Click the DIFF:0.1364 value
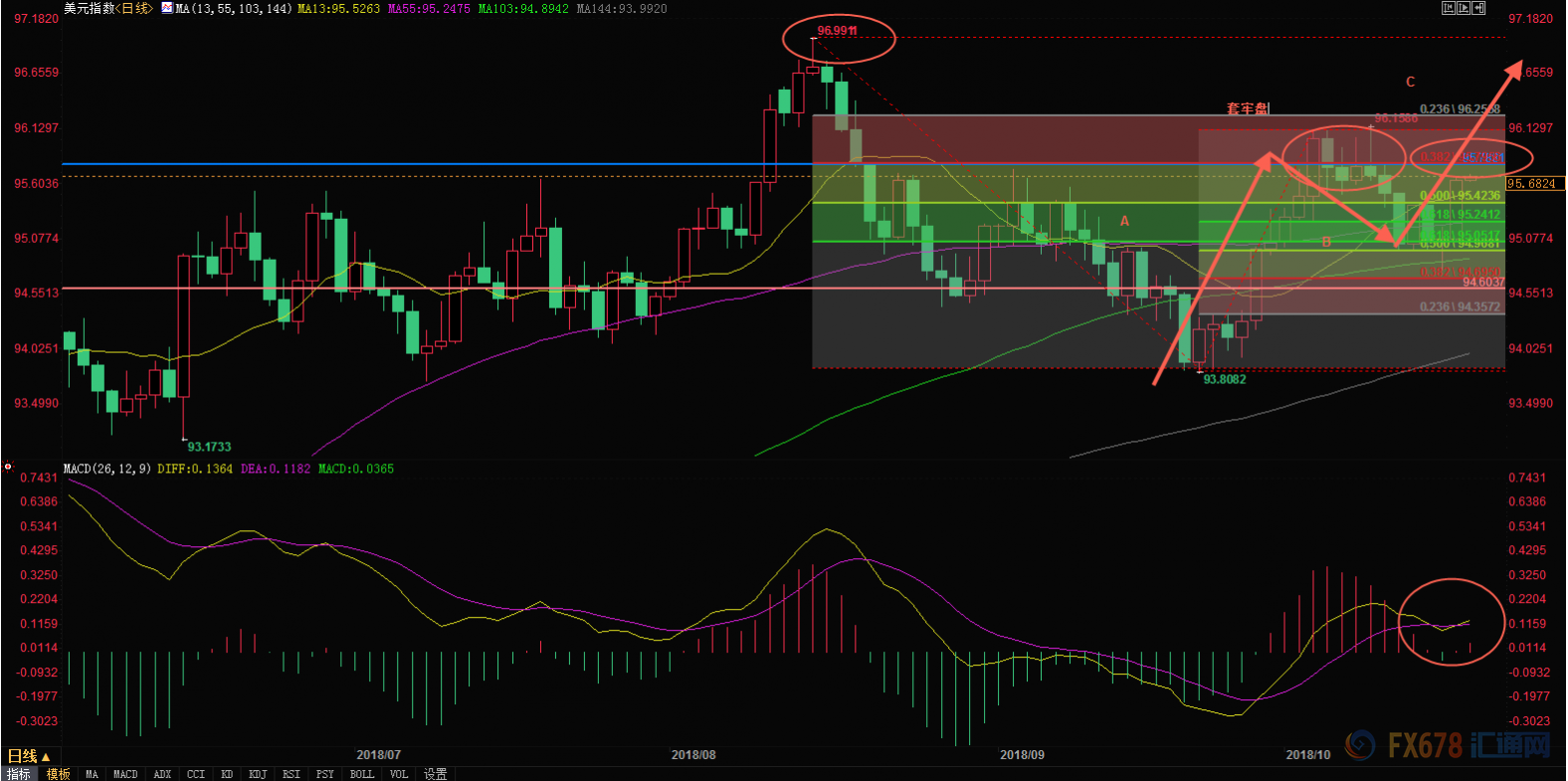The width and height of the screenshot is (1568, 781). tap(195, 469)
